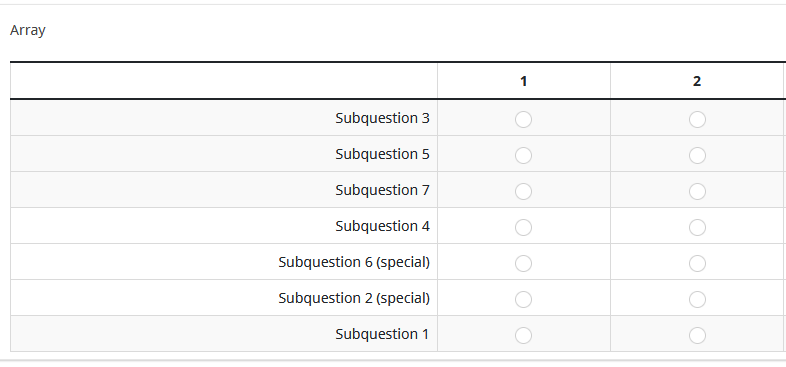Screen dimensions: 786x367
Task: Click the Subquestion 1 row label
Action: (382, 334)
